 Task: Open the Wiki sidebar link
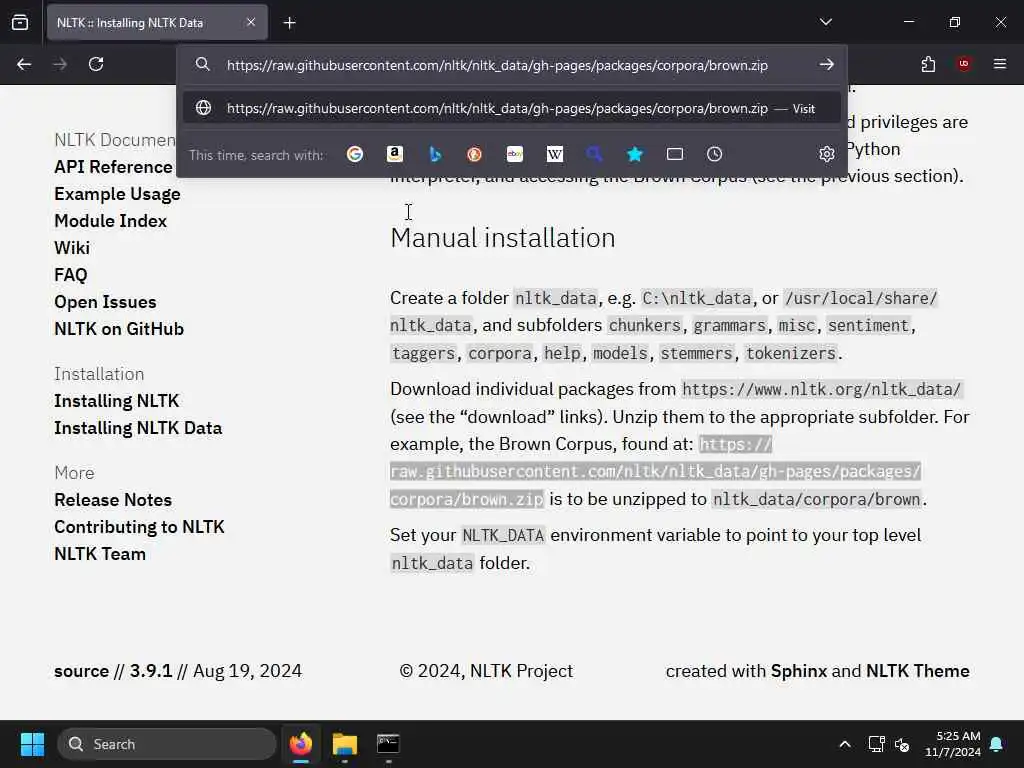pyautogui.click(x=72, y=248)
